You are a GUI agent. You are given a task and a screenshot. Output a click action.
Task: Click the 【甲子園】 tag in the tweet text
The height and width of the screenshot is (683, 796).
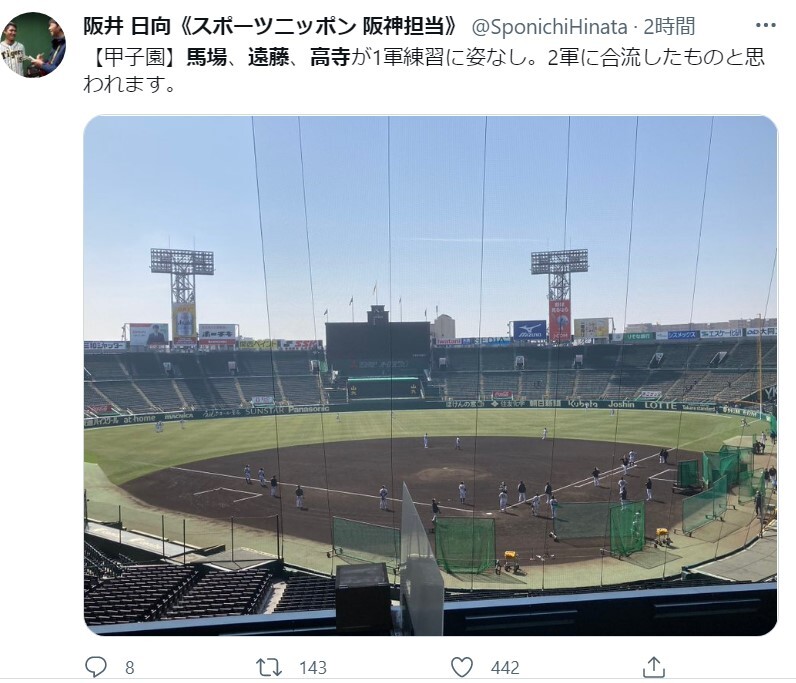tap(135, 57)
